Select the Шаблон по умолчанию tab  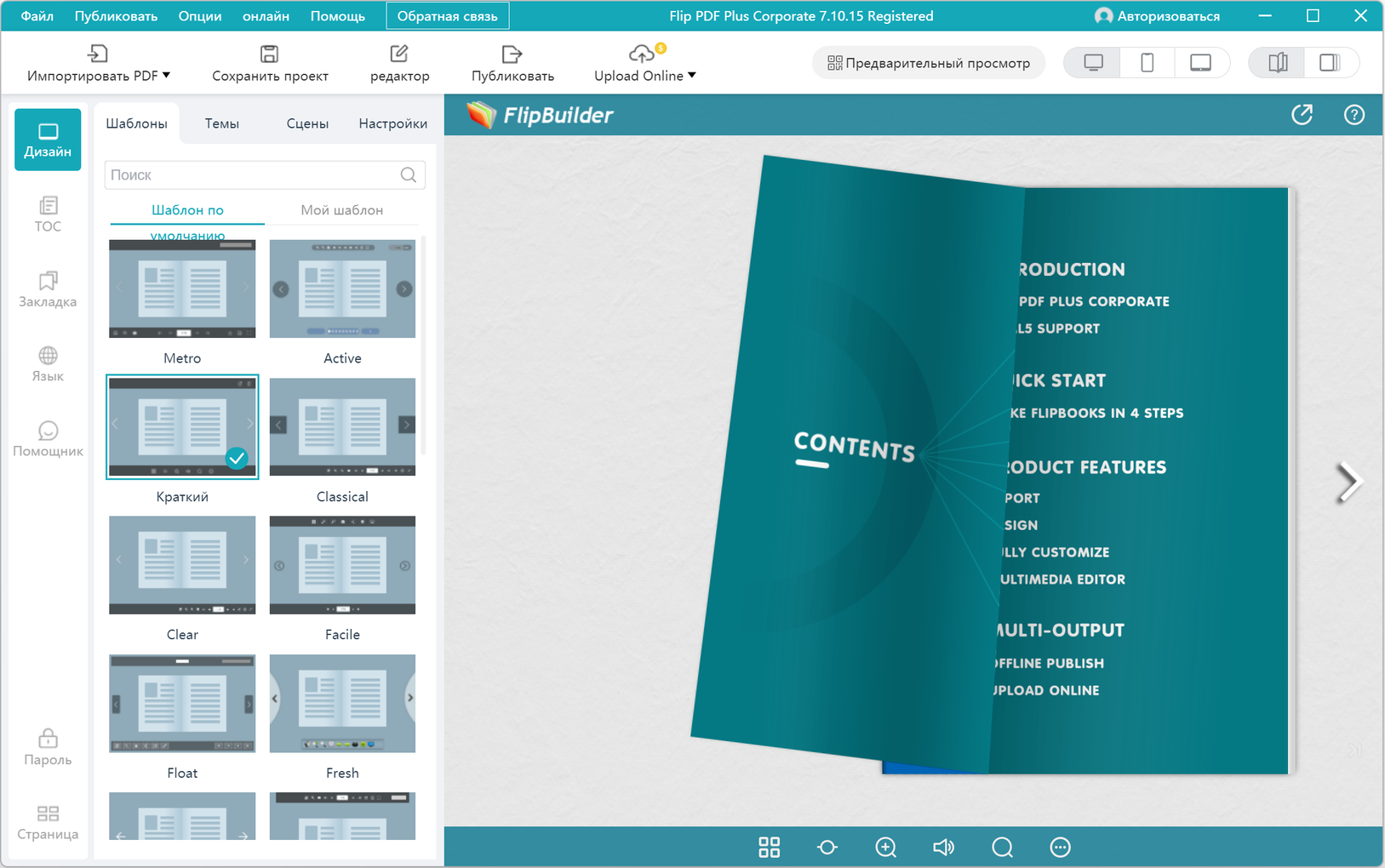187,211
